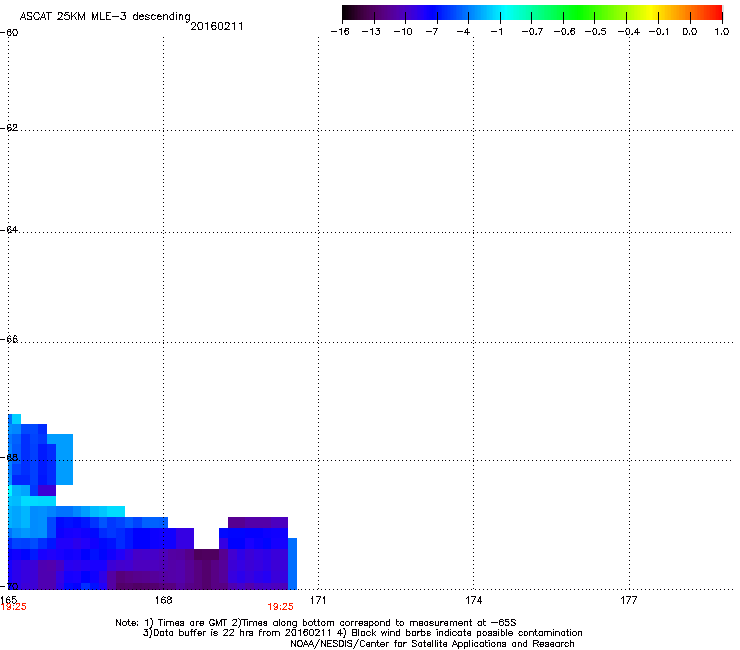Click the longitude label 174
740x650 pixels.
pyautogui.click(x=473, y=600)
